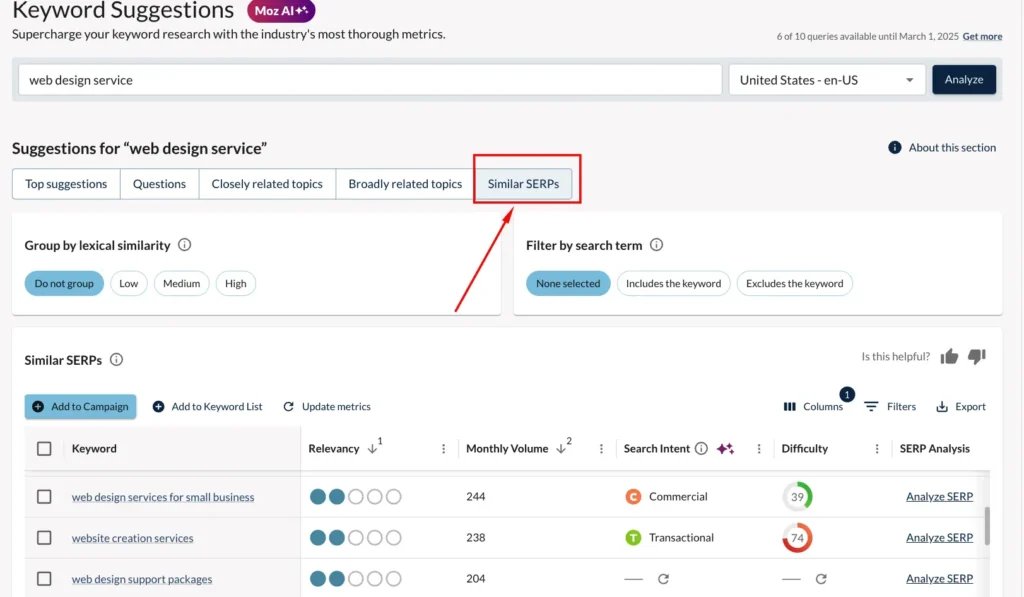Screen dimensions: 1024x597
Task: Check the website creation services row checkbox
Action: [44, 537]
